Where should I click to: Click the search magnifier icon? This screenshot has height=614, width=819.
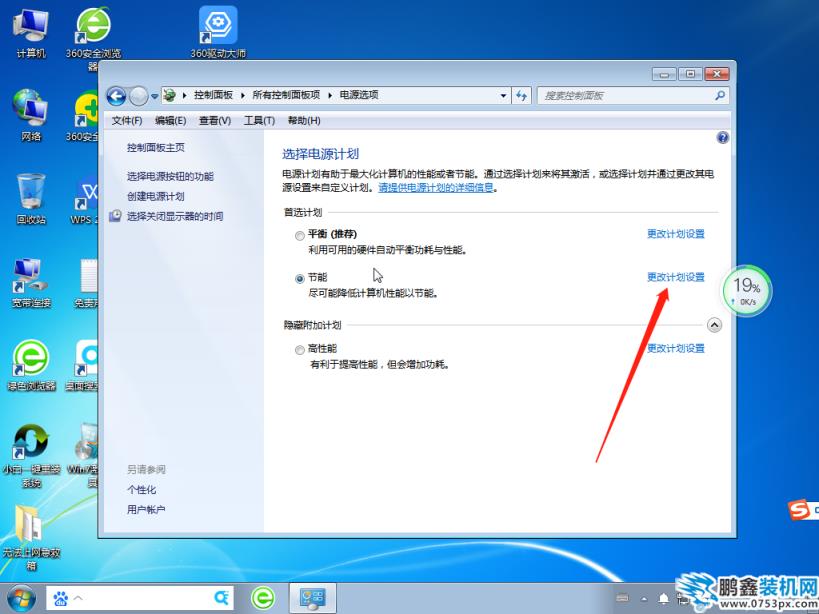(x=720, y=96)
